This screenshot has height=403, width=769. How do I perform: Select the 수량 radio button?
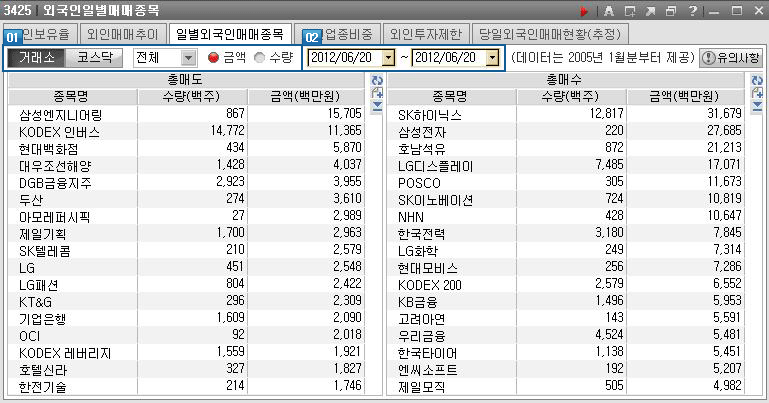click(x=259, y=58)
